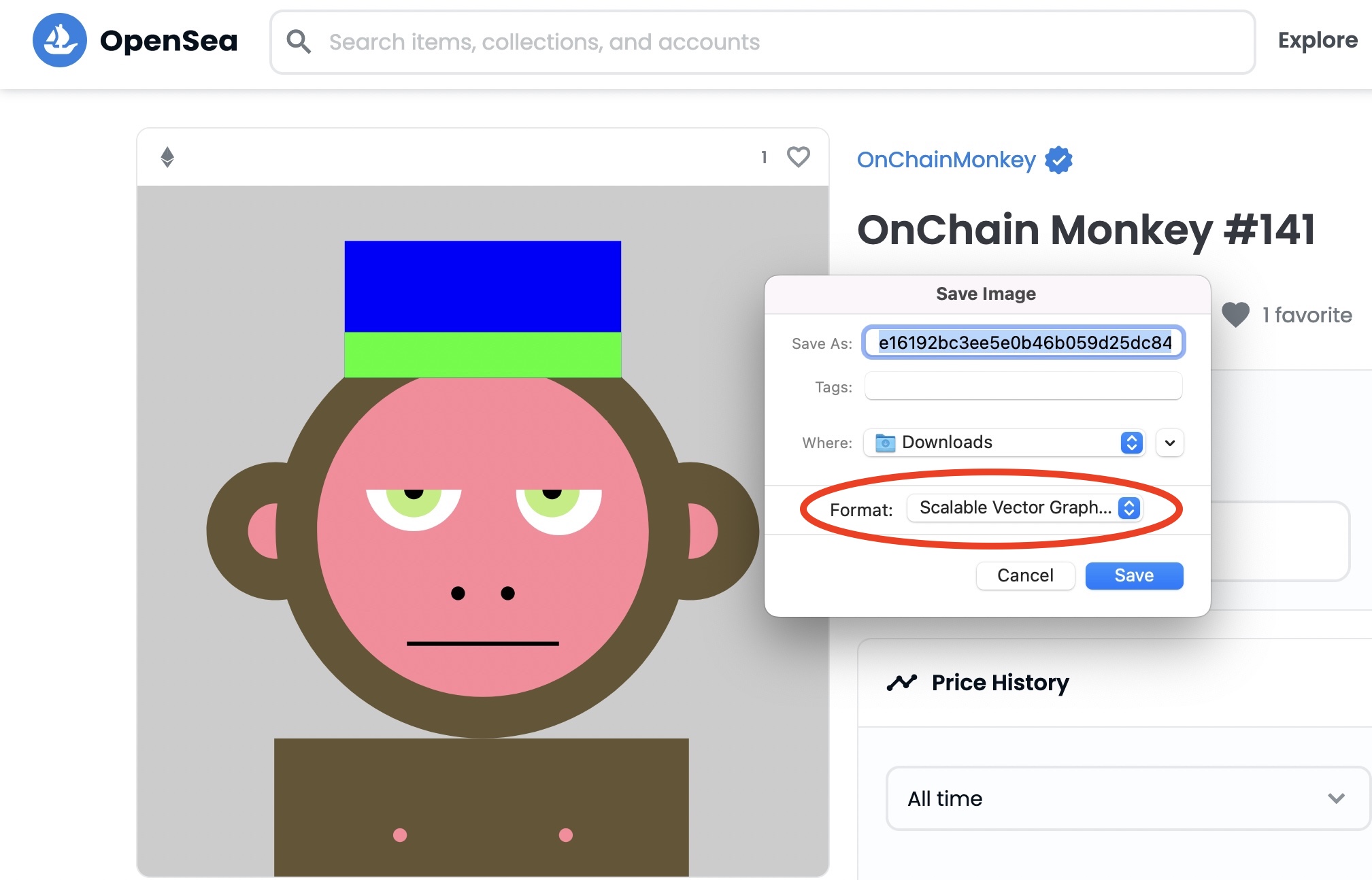The height and width of the screenshot is (880, 1372).
Task: Click the search magnifier icon
Action: 298,41
